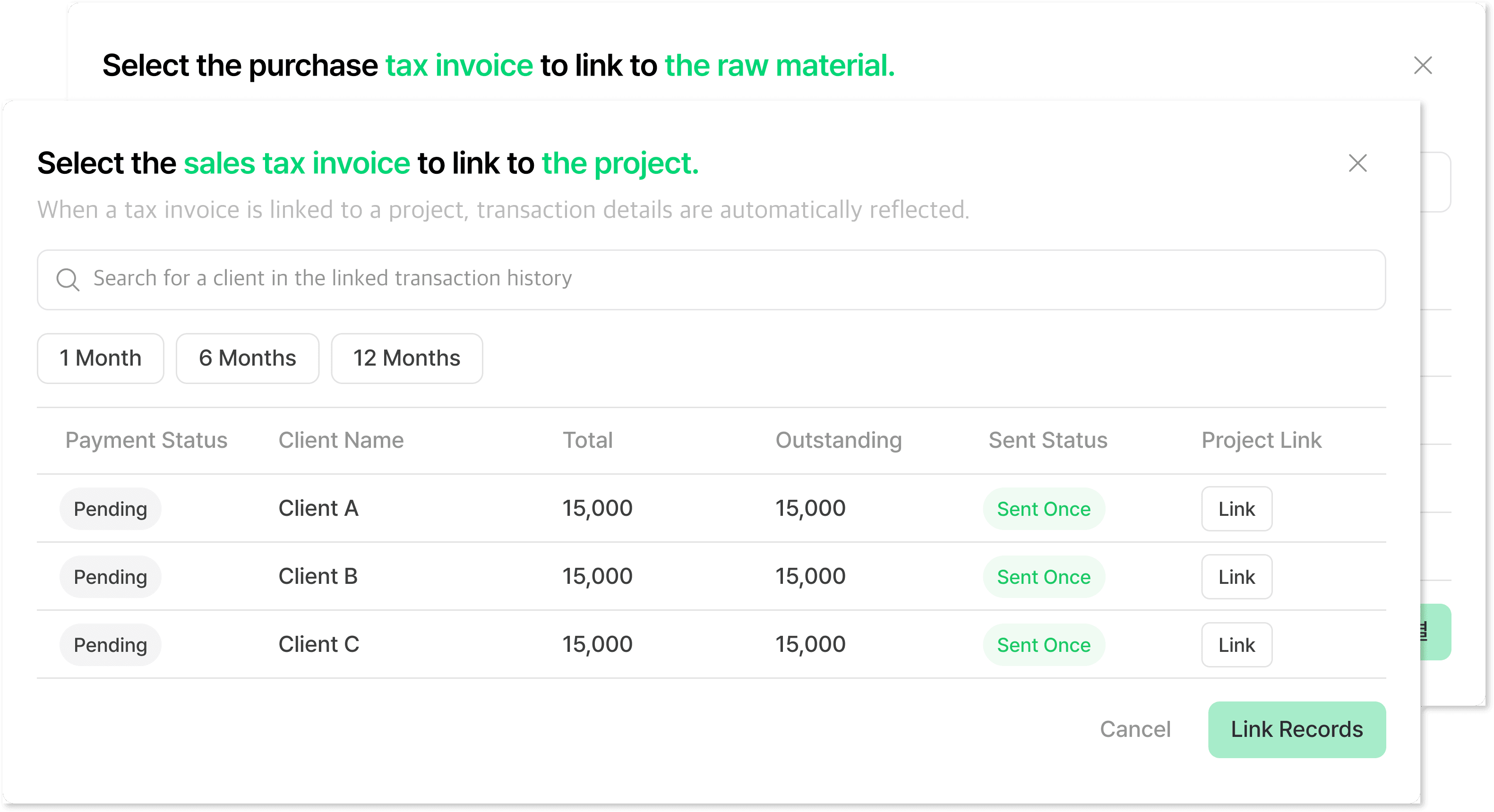
Task: Focus the client search input field
Action: click(711, 280)
